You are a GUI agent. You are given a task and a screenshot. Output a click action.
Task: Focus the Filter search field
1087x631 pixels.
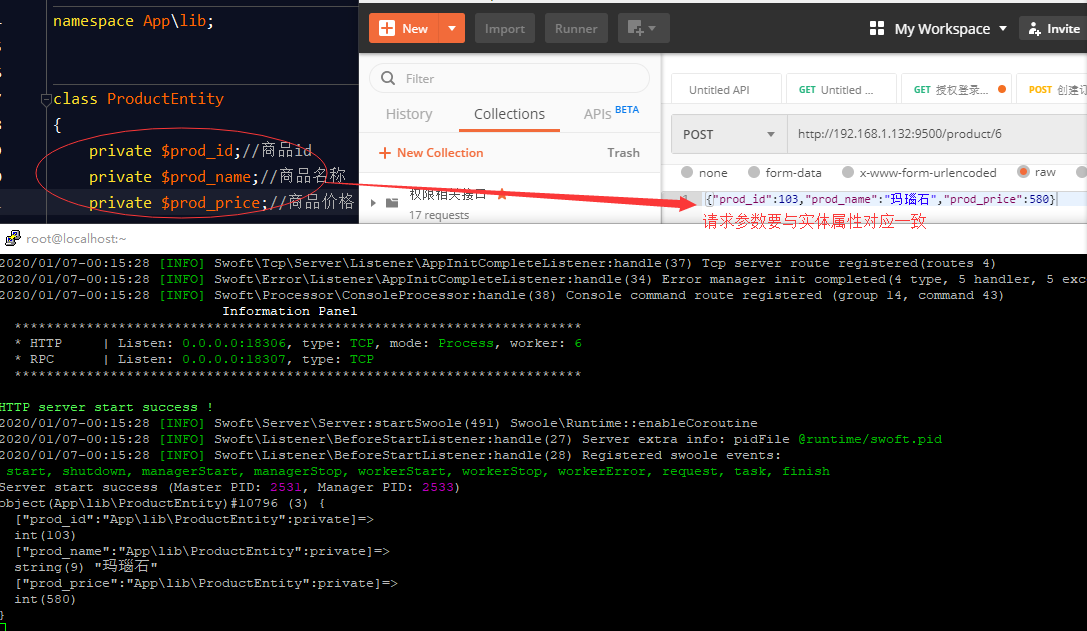(x=510, y=78)
